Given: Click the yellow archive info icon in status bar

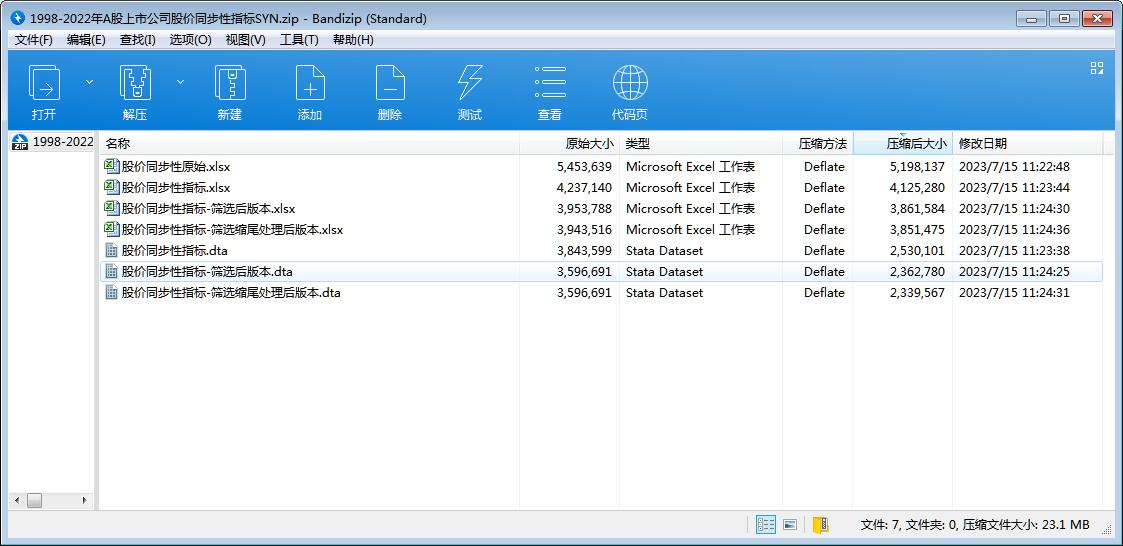Looking at the screenshot, I should click(x=821, y=525).
